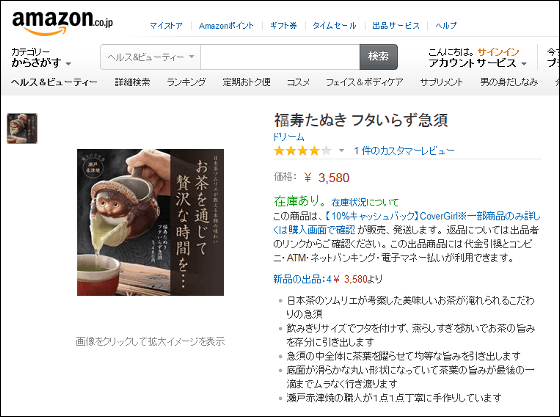Select the コスメ navigation tab
Image resolution: width=560 pixels, height=417 pixels.
point(298,82)
